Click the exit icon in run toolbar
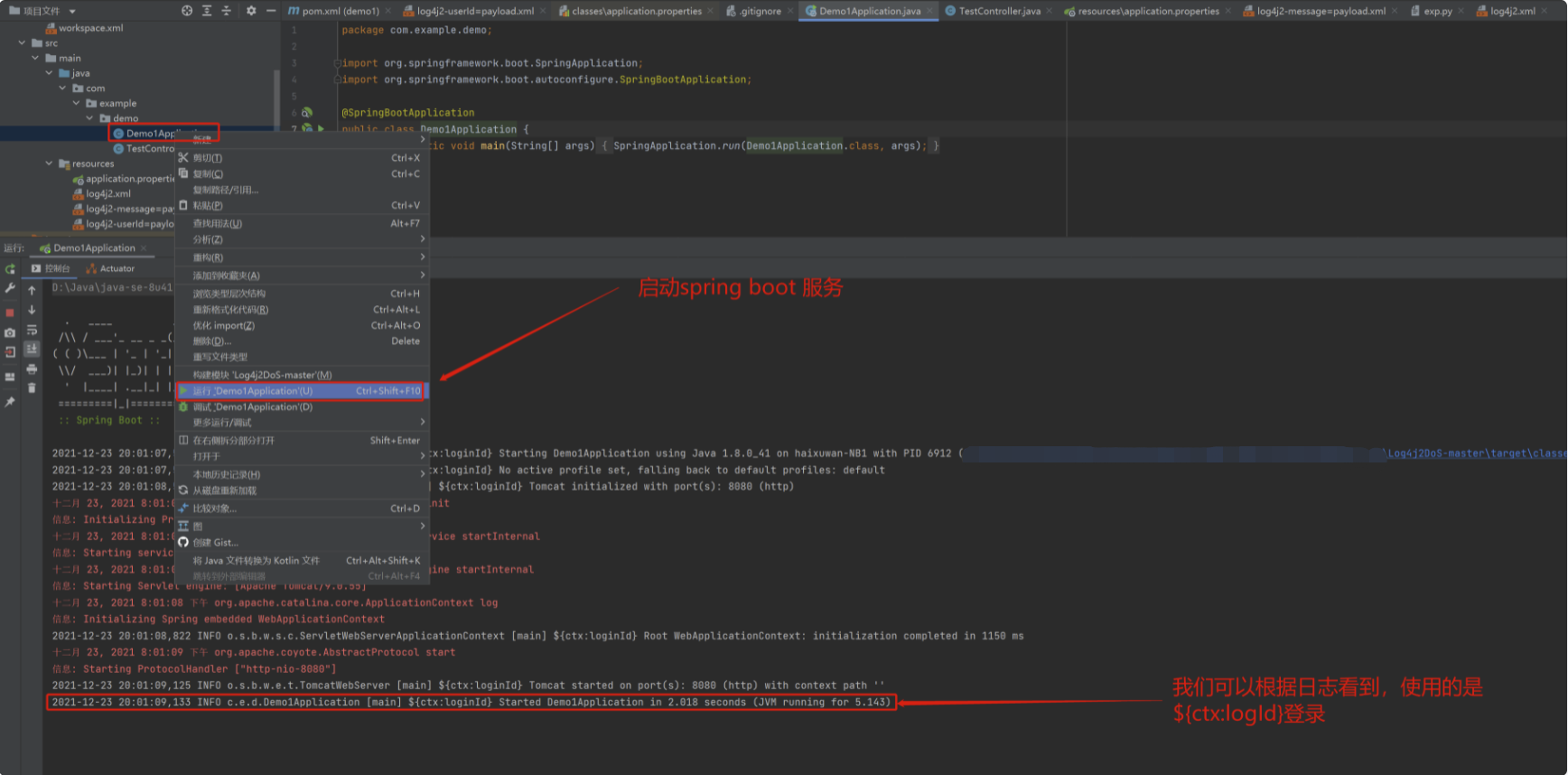Screen dimensions: 1568x775 click(10, 352)
